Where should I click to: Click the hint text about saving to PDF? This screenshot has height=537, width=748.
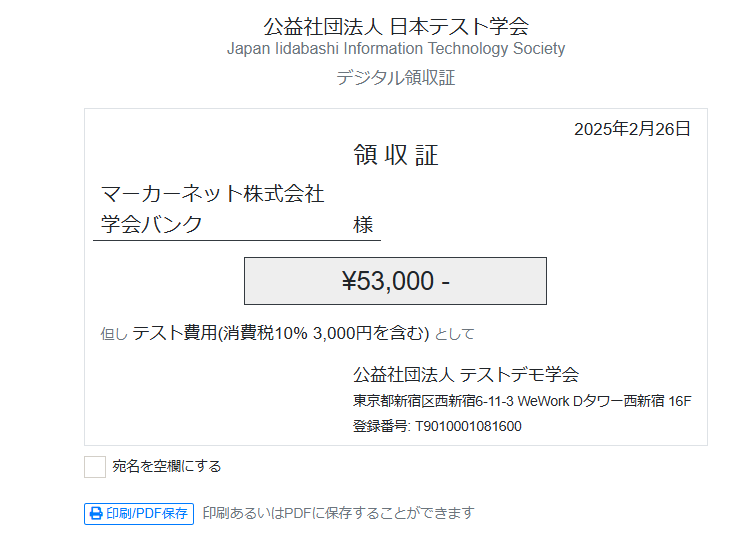coord(338,513)
